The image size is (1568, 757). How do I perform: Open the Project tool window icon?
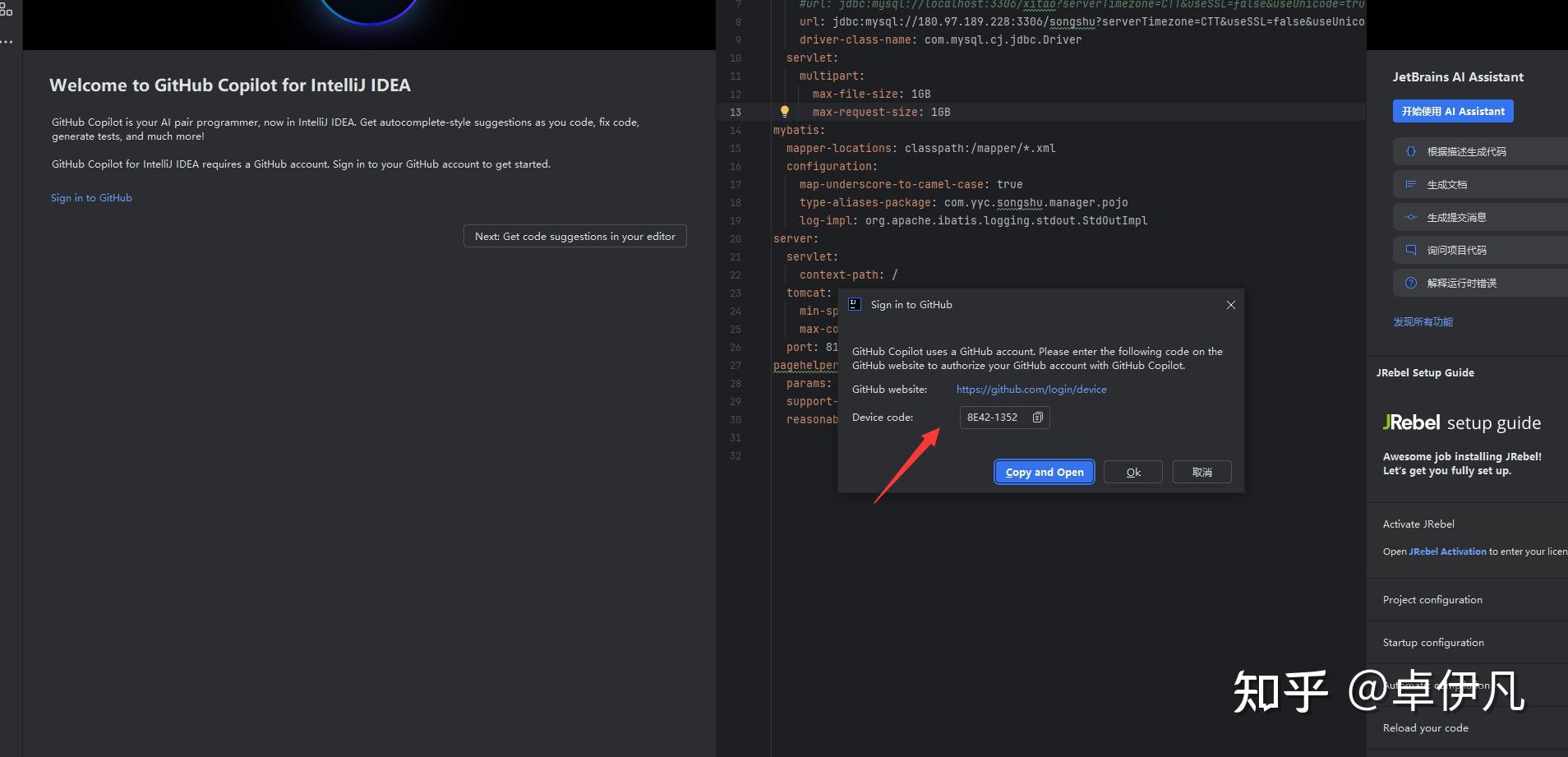[x=7, y=9]
